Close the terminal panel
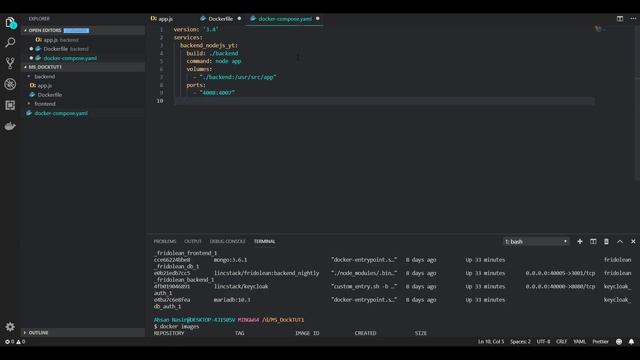 633,242
